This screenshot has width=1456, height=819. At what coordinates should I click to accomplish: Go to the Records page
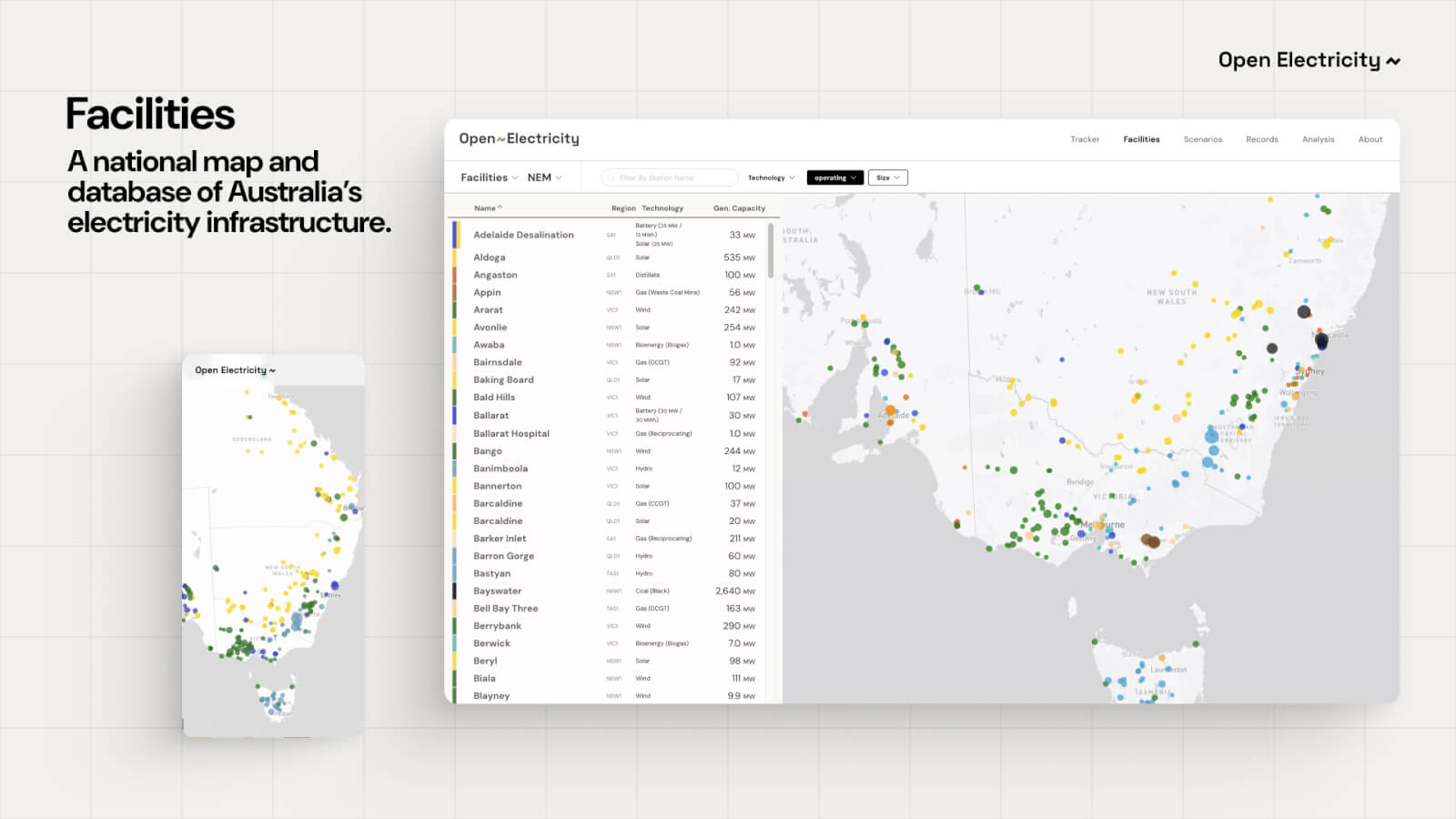point(1261,139)
